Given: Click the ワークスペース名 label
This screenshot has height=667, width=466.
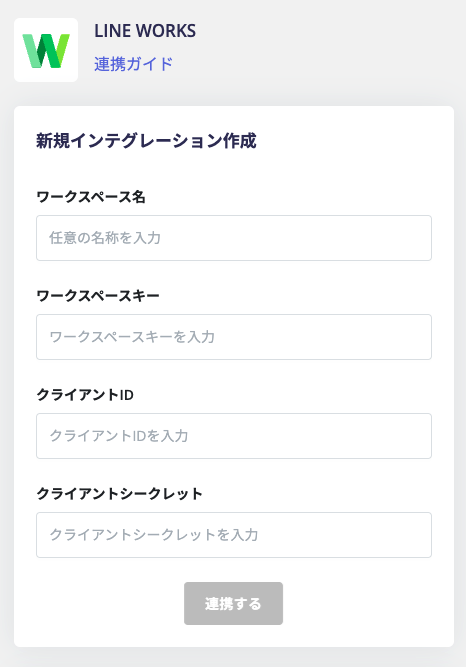Looking at the screenshot, I should [x=91, y=197].
